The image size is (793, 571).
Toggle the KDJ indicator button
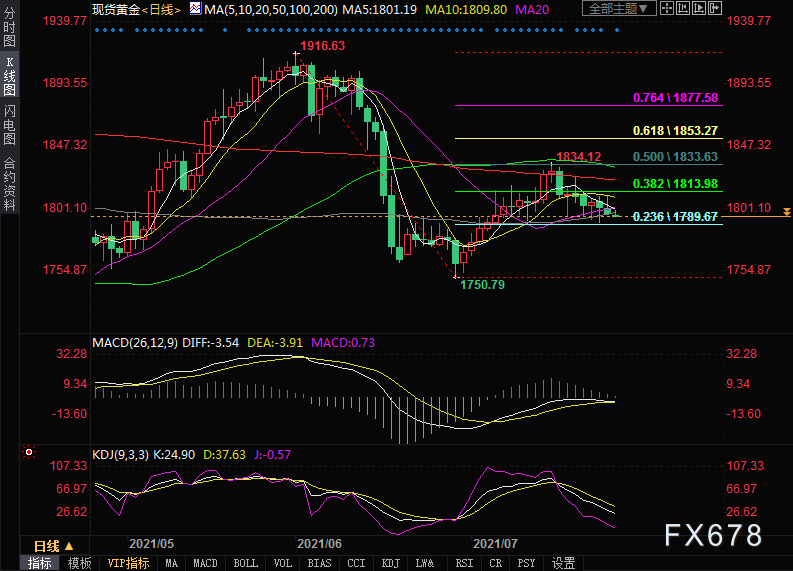(390, 563)
